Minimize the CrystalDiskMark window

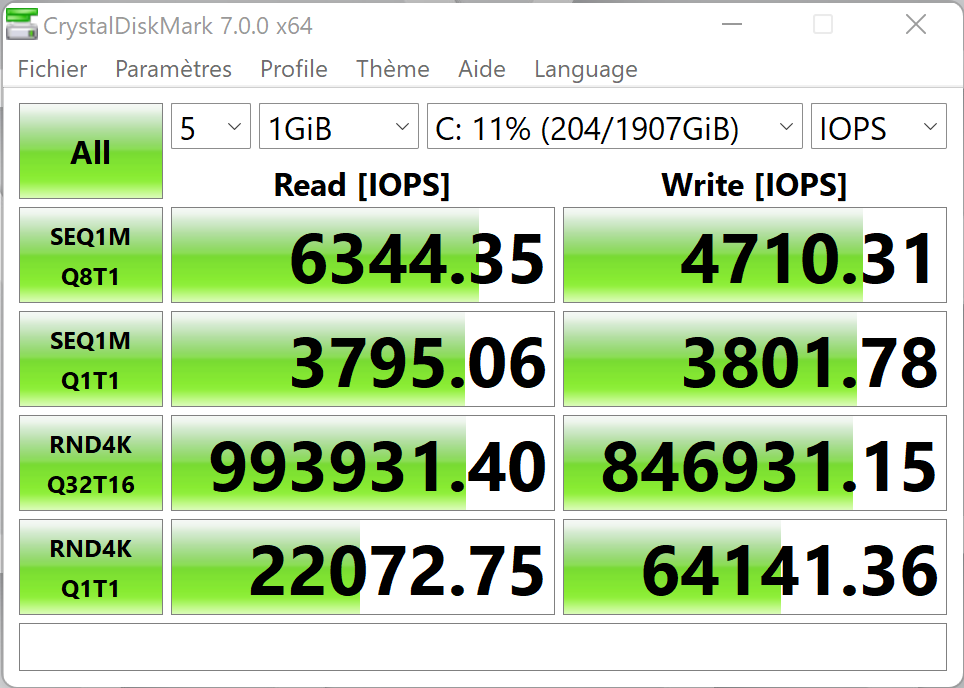pyautogui.click(x=732, y=25)
